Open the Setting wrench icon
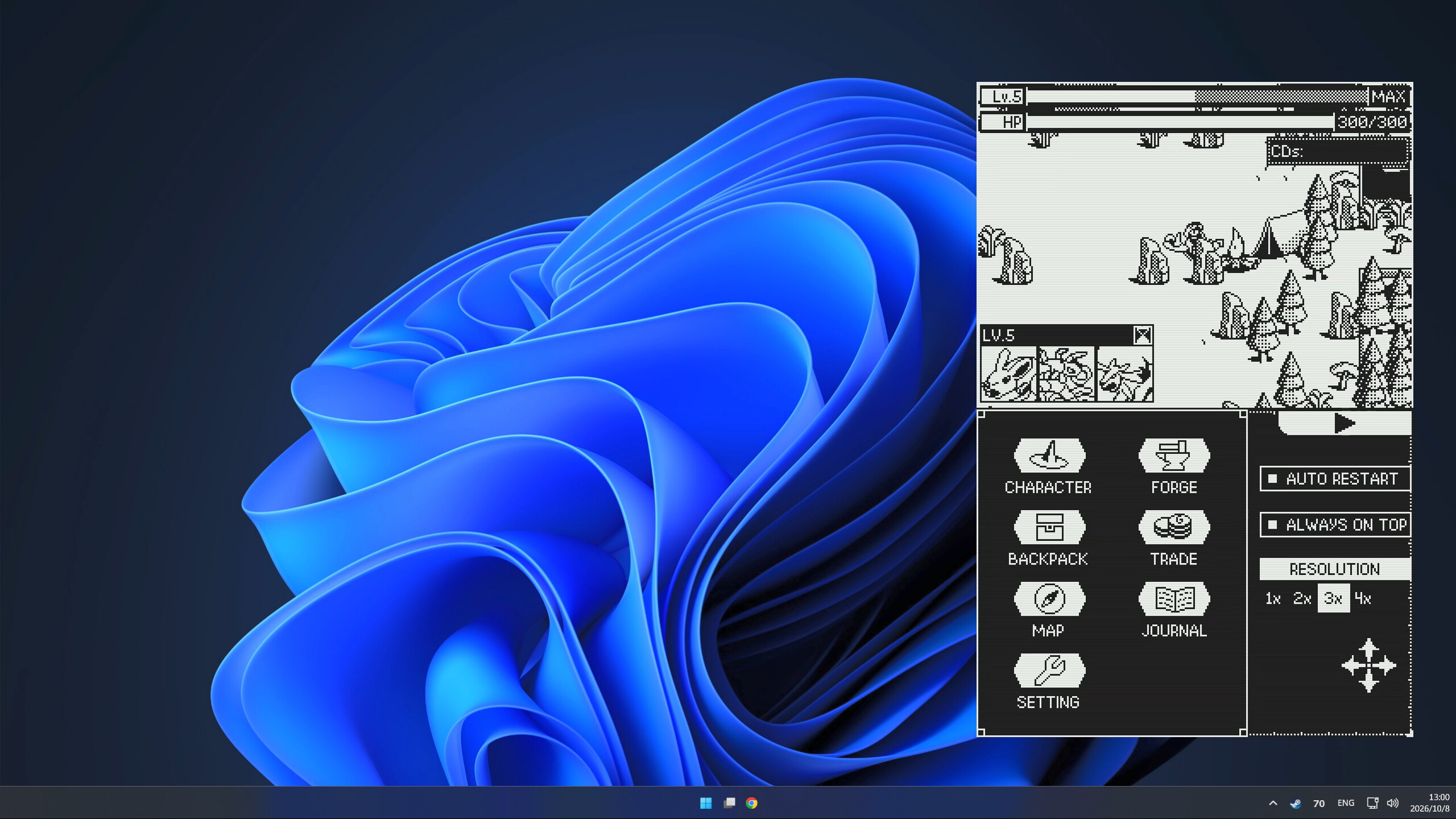This screenshot has height=819, width=1456. coord(1049,670)
